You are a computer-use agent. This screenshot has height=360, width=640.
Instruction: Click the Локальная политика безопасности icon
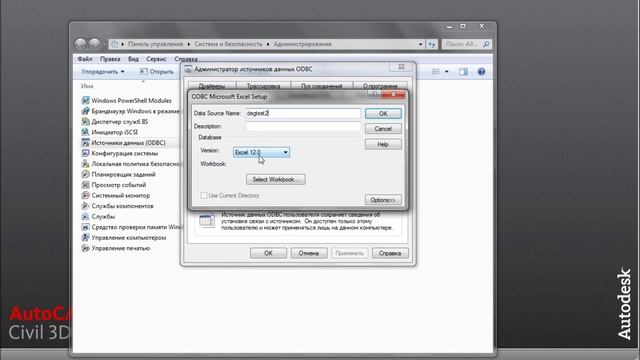85,164
